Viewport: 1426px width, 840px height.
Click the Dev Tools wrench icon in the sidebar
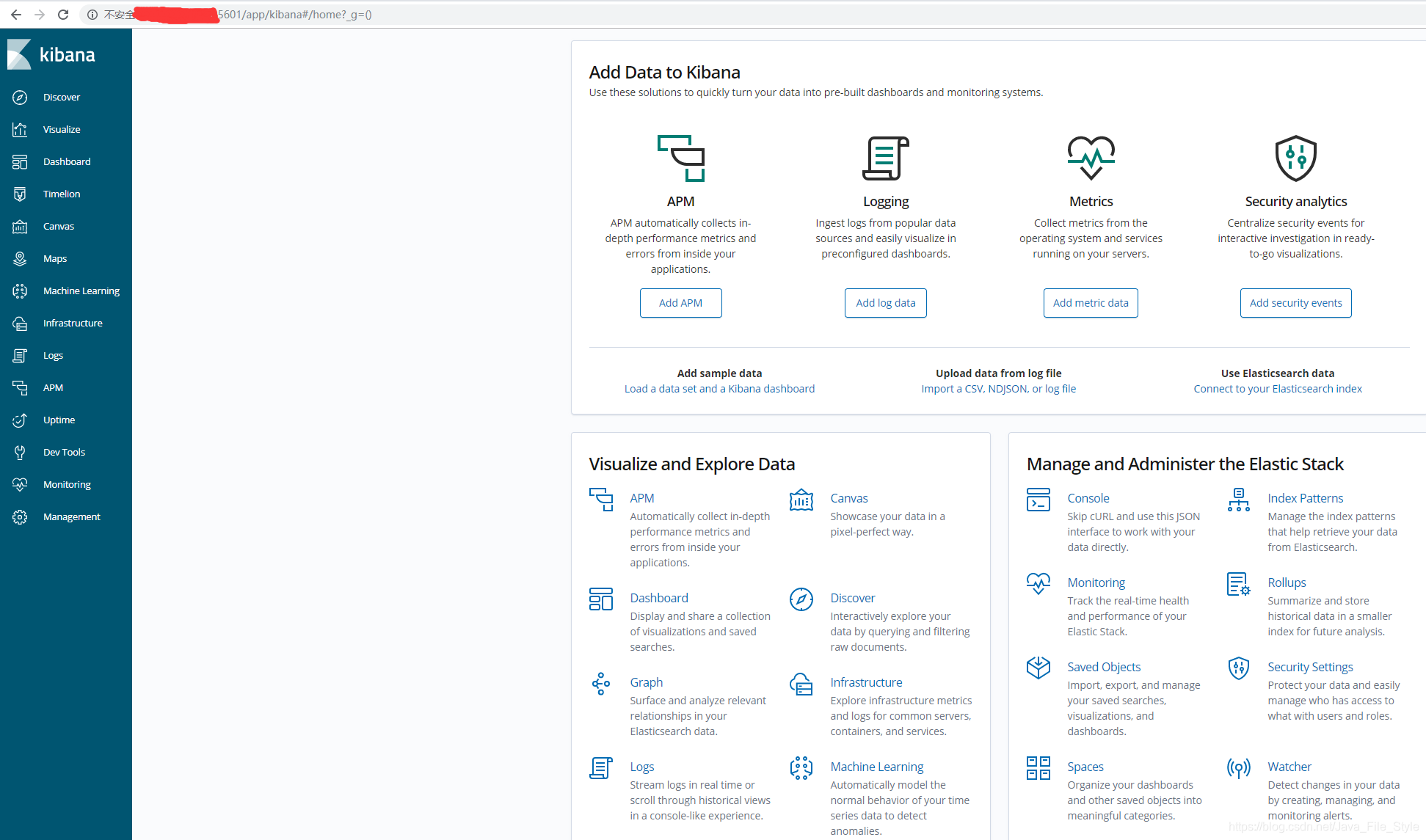[20, 453]
